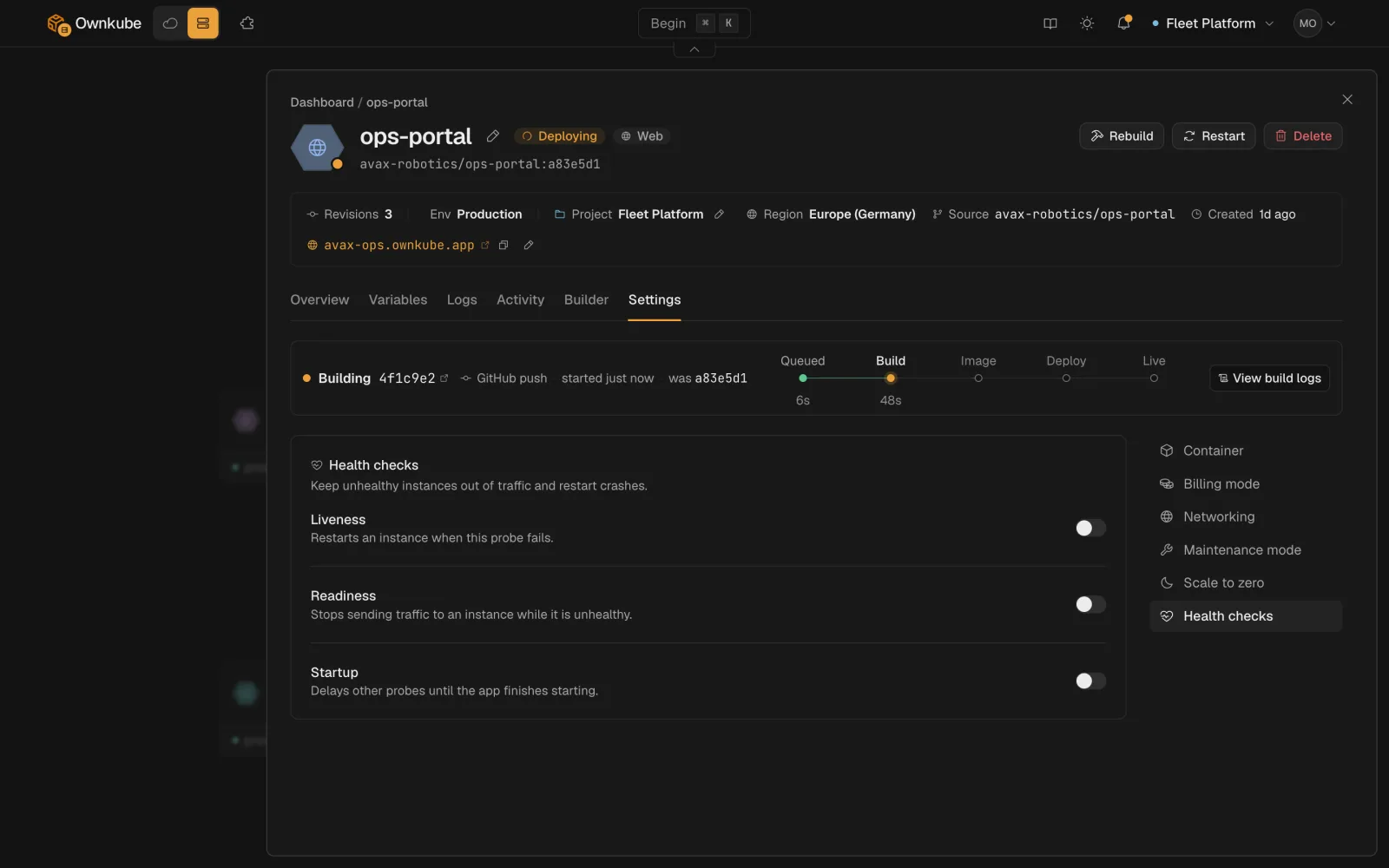Edit the domain pencil icon
1389x868 pixels.
[528, 246]
